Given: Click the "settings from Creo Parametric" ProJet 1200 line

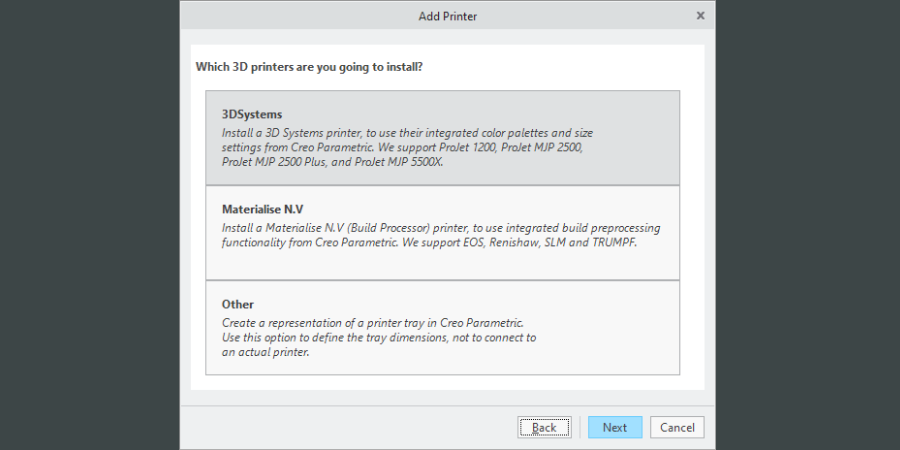Looking at the screenshot, I should coord(401,147).
